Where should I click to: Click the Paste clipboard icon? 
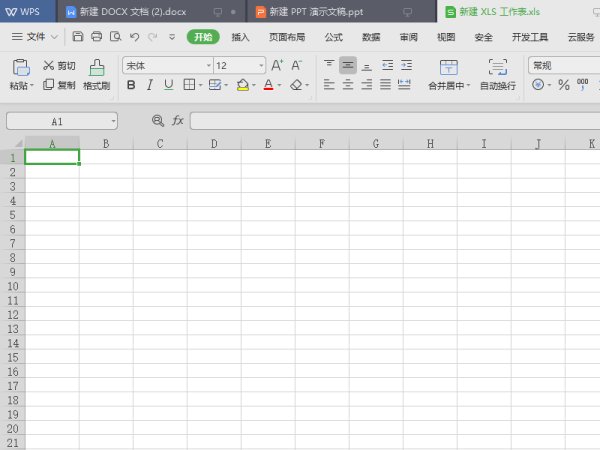tap(21, 67)
